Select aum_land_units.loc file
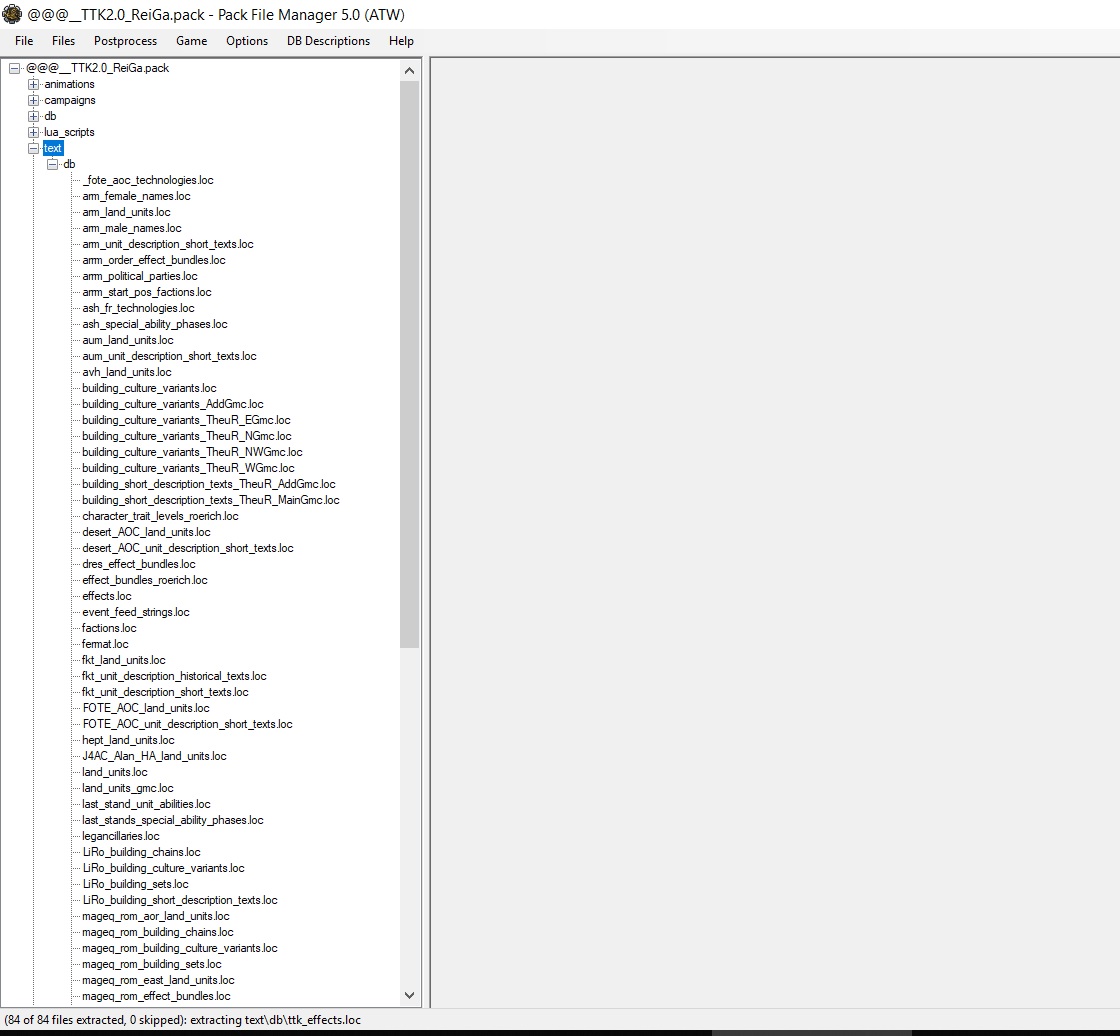 pos(128,340)
